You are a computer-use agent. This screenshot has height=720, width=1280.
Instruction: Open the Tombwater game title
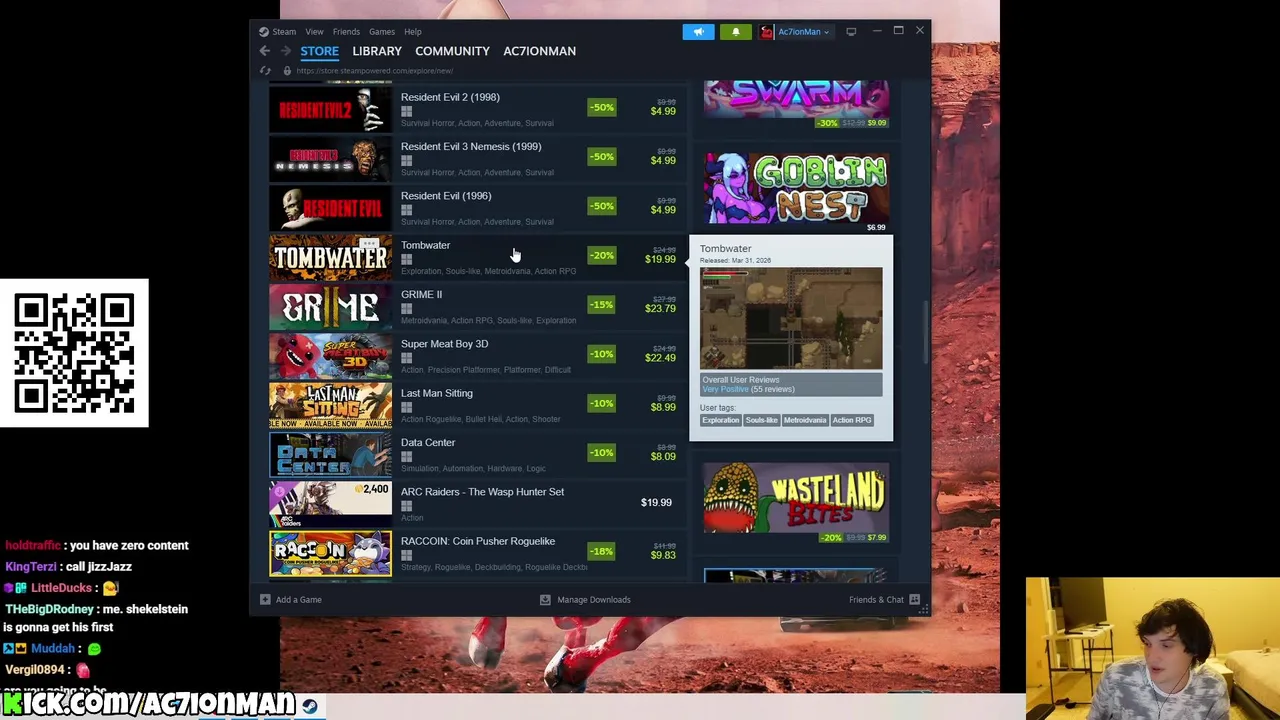(x=425, y=245)
